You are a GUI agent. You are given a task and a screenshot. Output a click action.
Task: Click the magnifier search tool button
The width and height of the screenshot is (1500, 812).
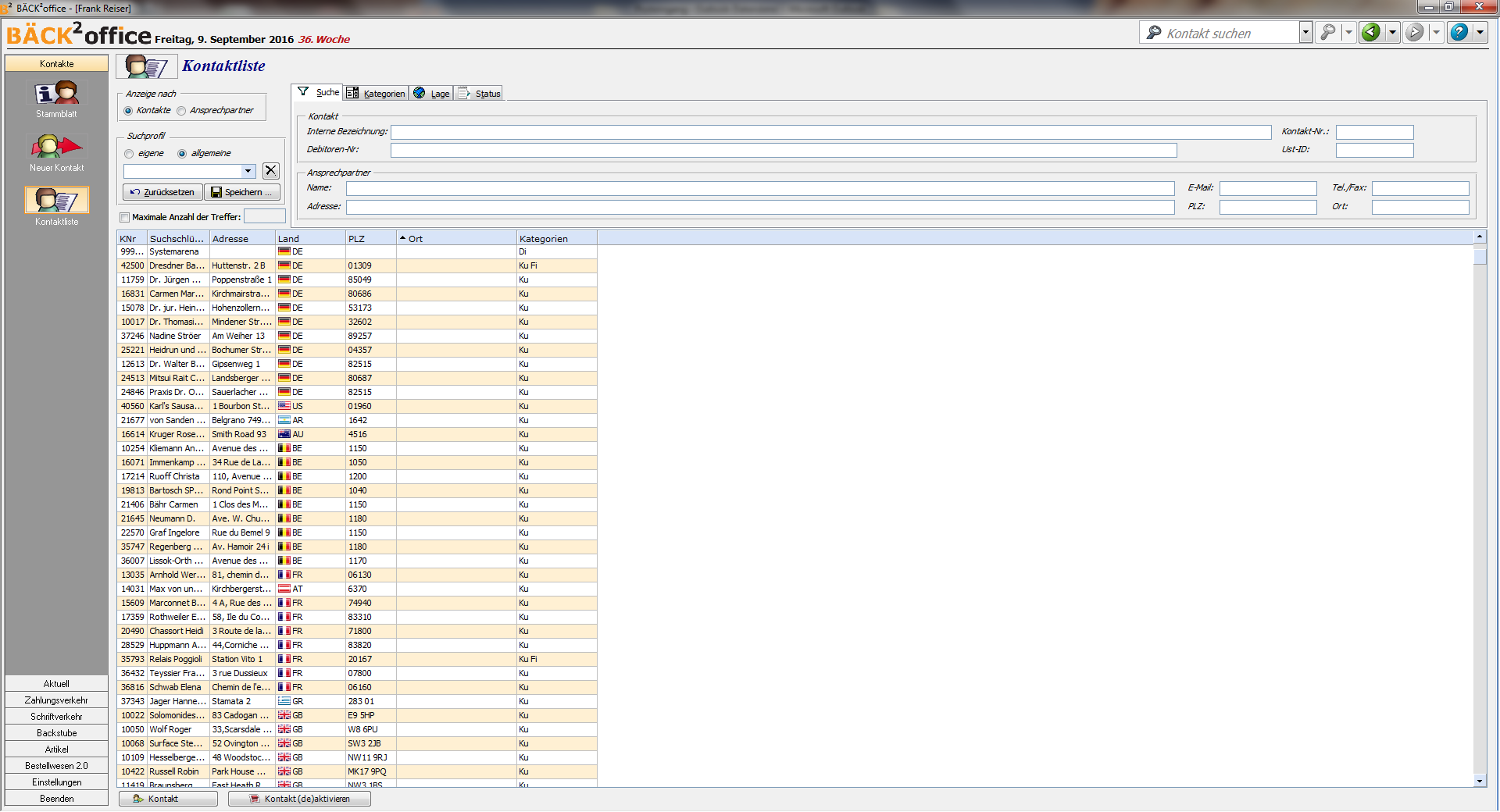pyautogui.click(x=1327, y=33)
